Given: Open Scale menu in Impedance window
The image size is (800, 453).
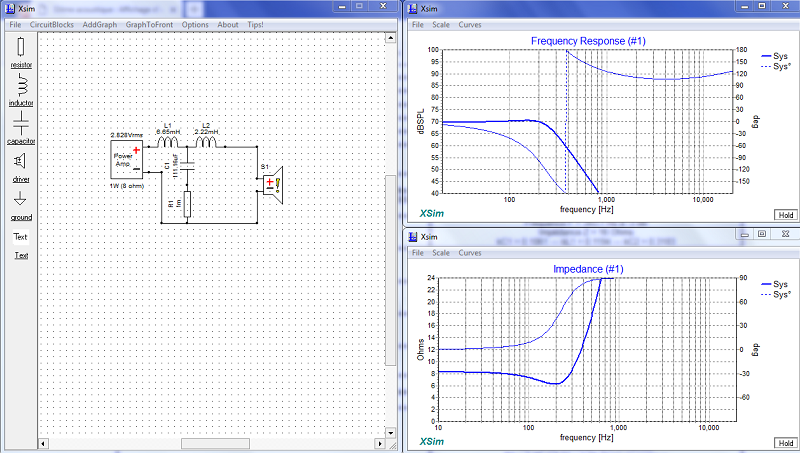Looking at the screenshot, I should tap(441, 253).
